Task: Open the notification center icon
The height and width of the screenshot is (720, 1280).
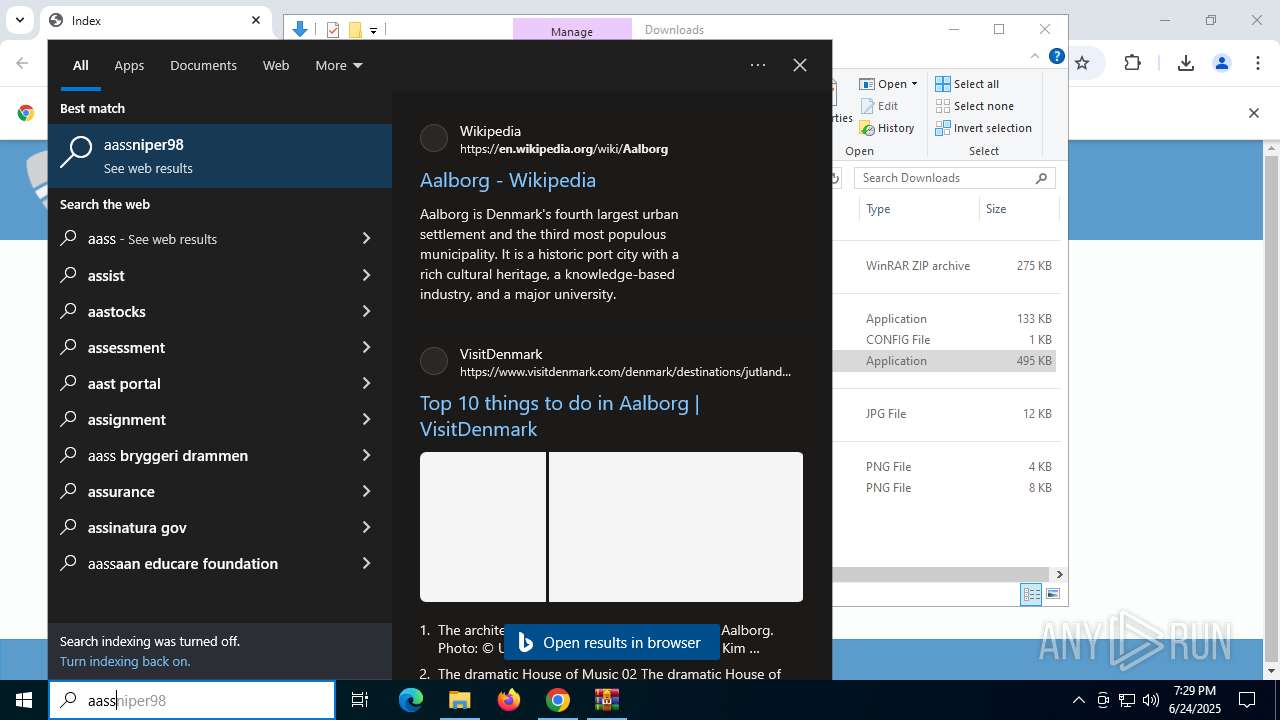Action: pyautogui.click(x=1247, y=700)
